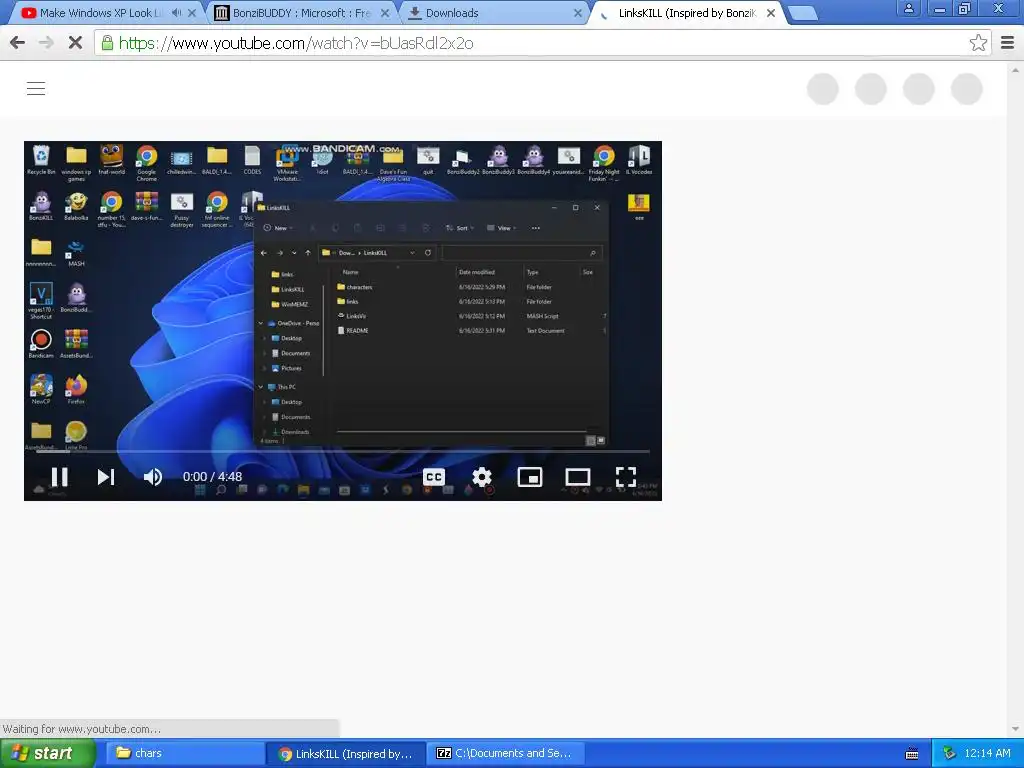Close the LinksKILL tab

pyautogui.click(x=771, y=12)
